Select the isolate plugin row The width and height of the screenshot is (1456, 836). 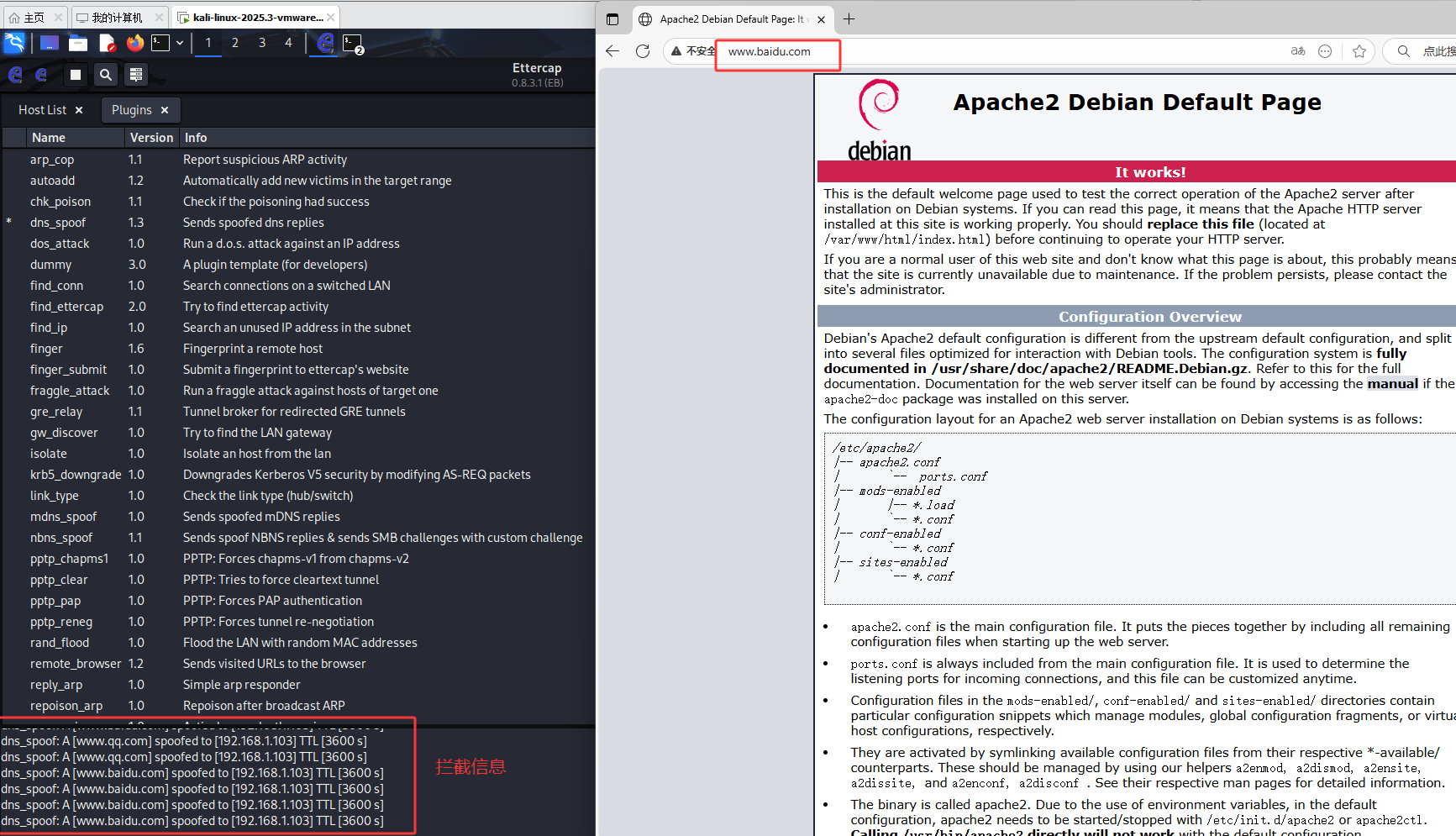(x=298, y=454)
